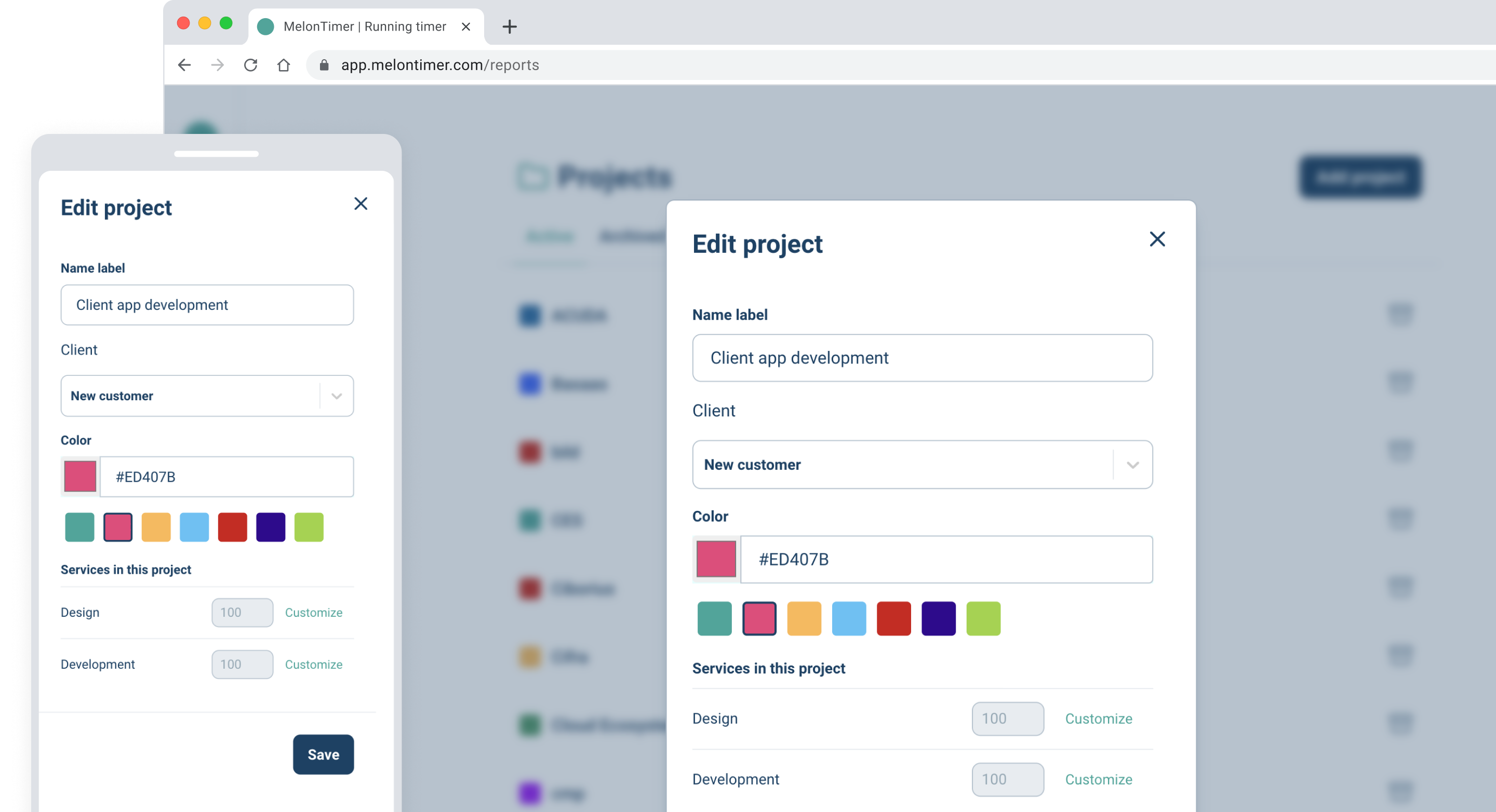Click the lock icon in the address bar

coord(325,65)
